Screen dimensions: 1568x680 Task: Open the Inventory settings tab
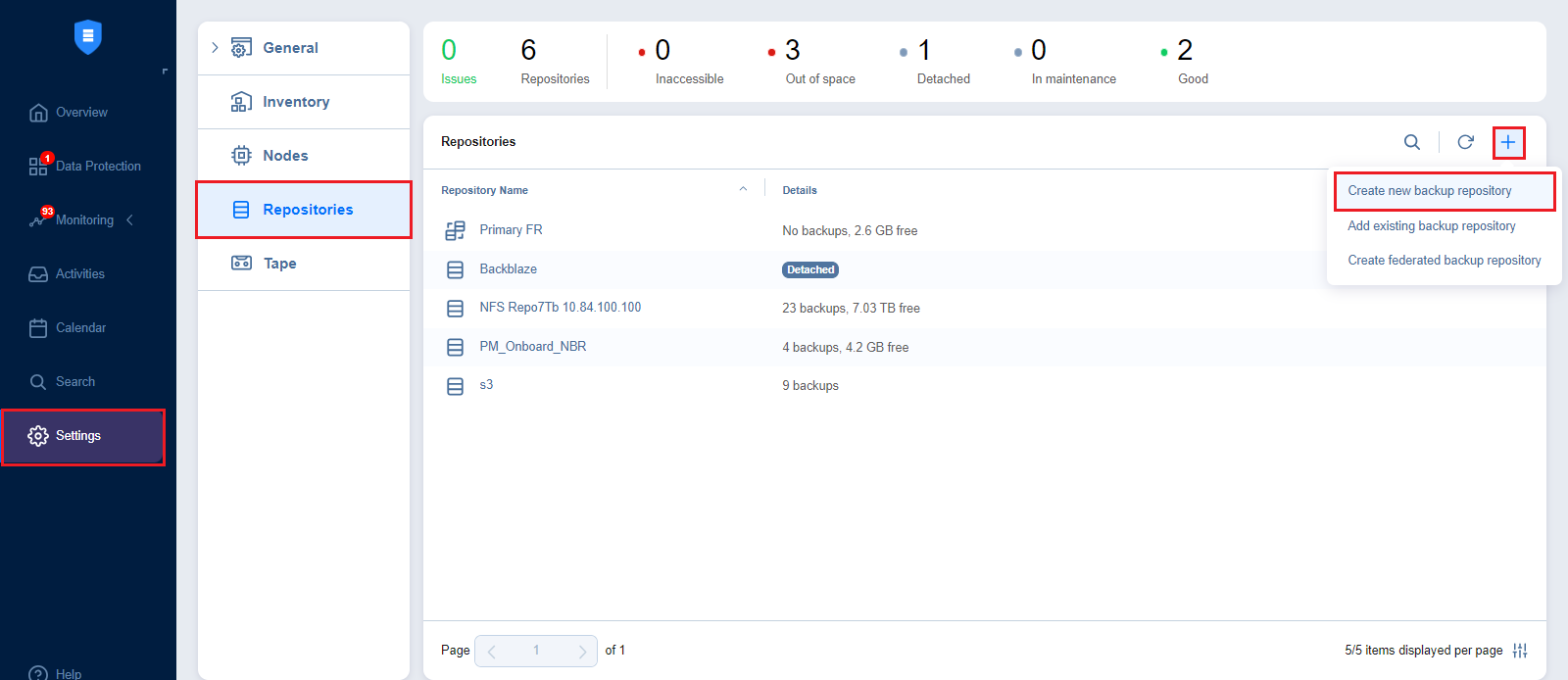tap(296, 102)
